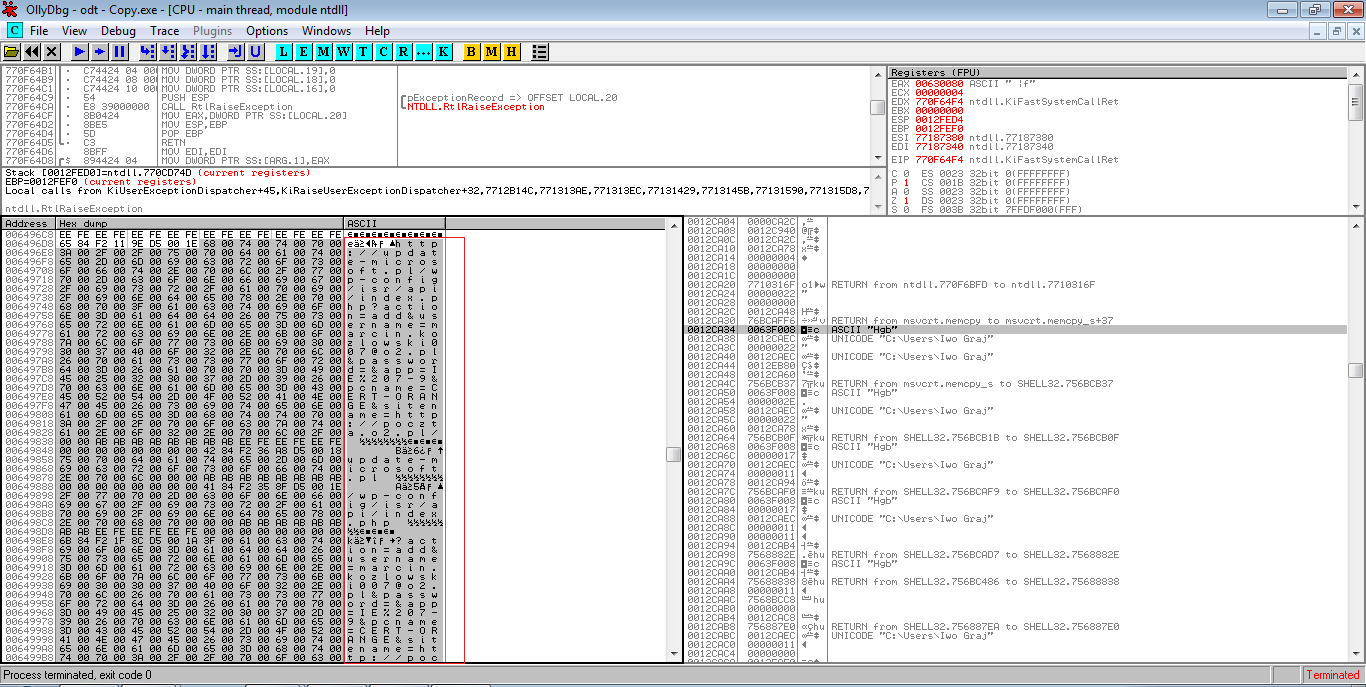Open the Trace menu
This screenshot has height=687, width=1366.
164,31
